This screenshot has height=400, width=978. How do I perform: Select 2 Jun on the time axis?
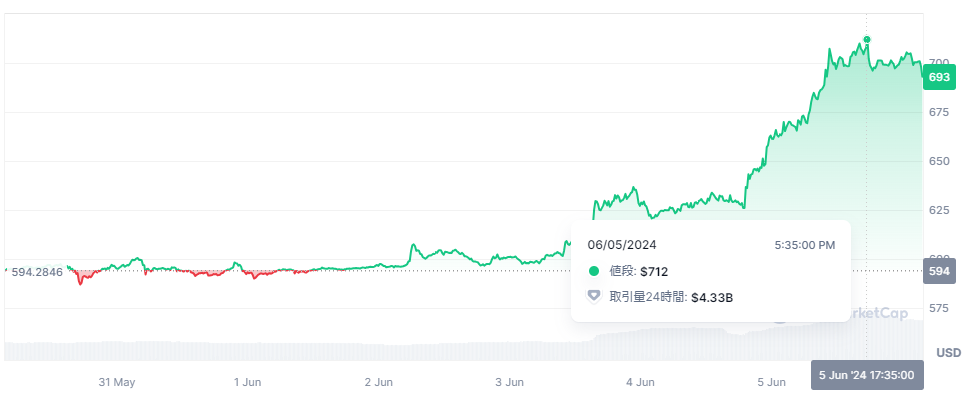tap(378, 382)
